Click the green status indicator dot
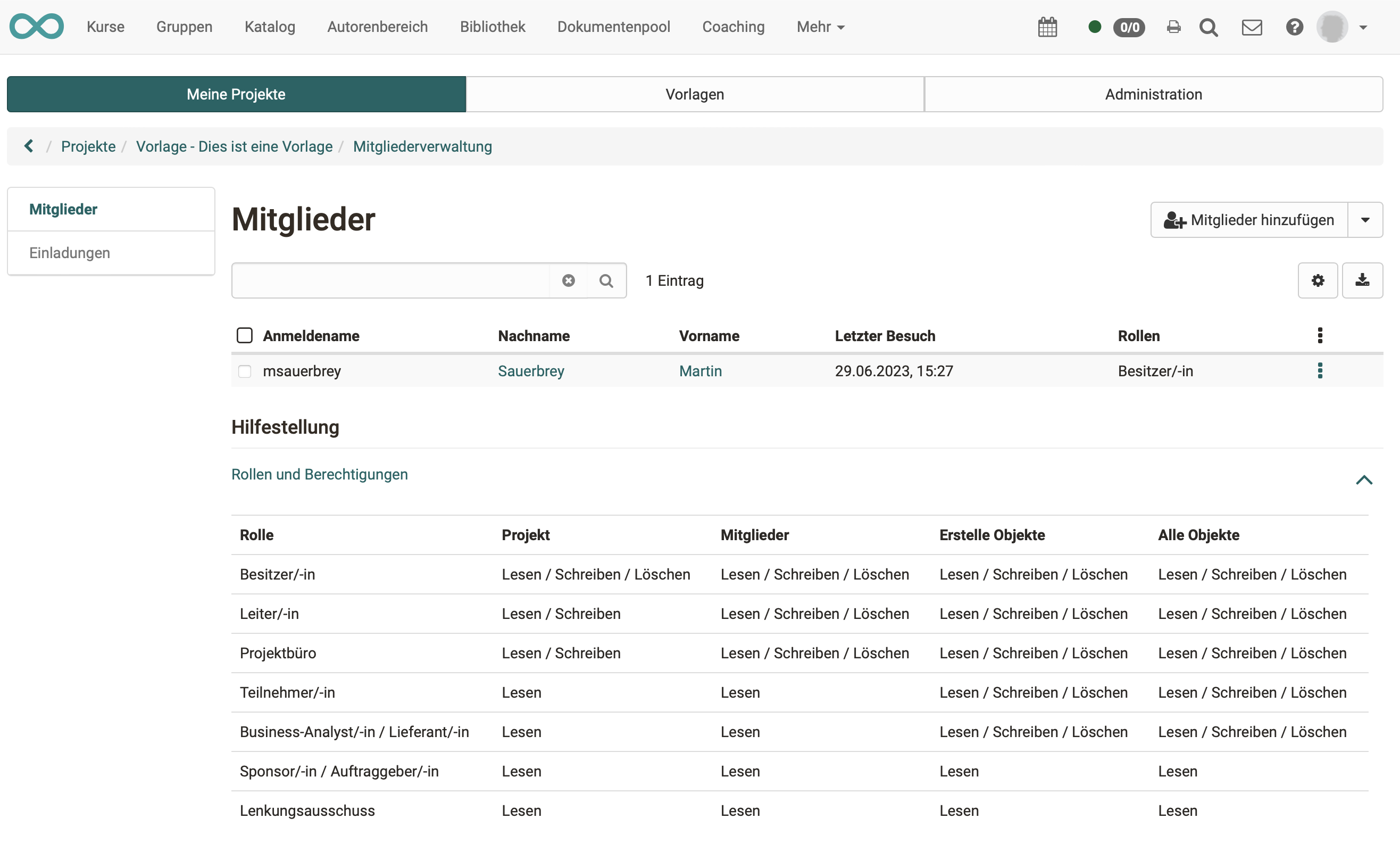This screenshot has height=843, width=1400. pyautogui.click(x=1094, y=27)
